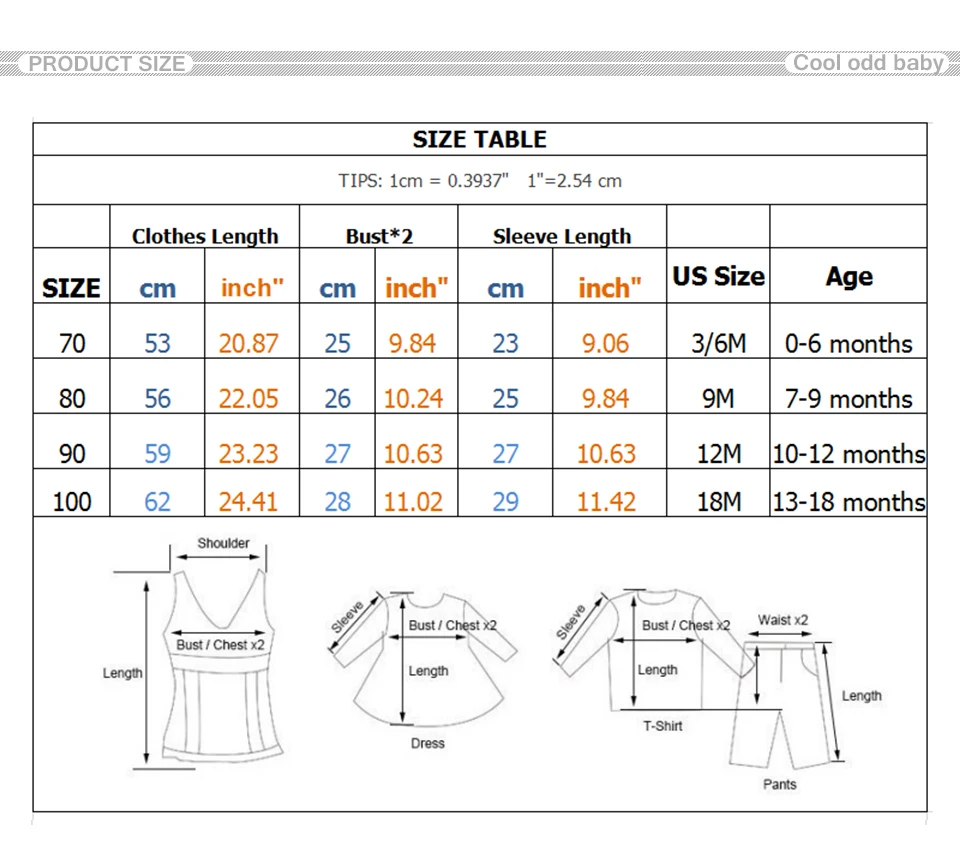
Task: Select the Bust*2 column header
Action: tap(379, 236)
